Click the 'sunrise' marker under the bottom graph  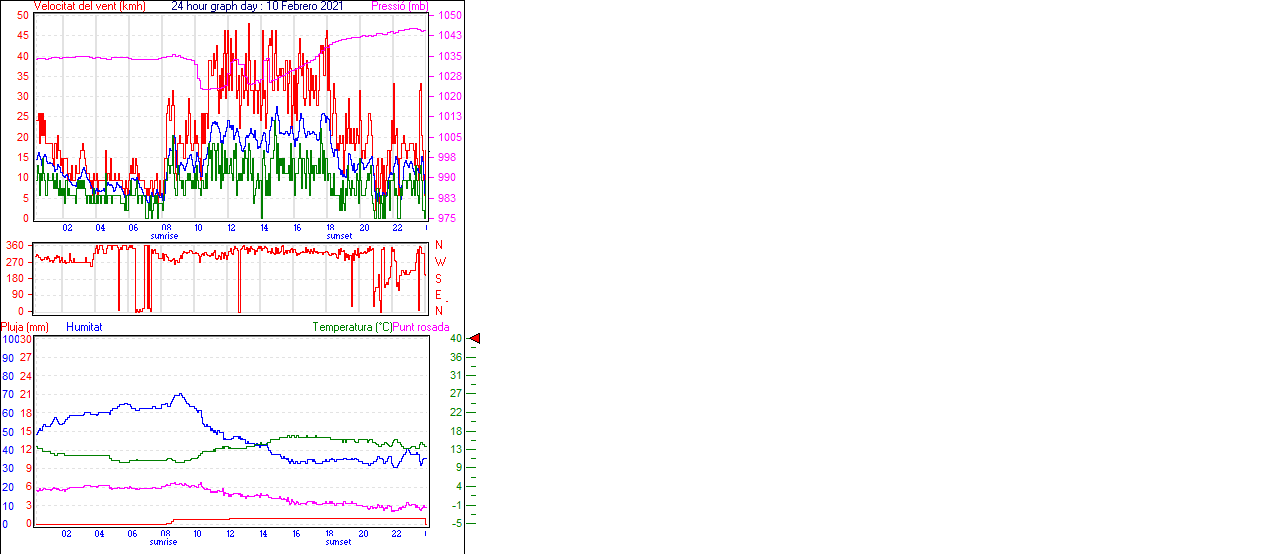coord(164,542)
